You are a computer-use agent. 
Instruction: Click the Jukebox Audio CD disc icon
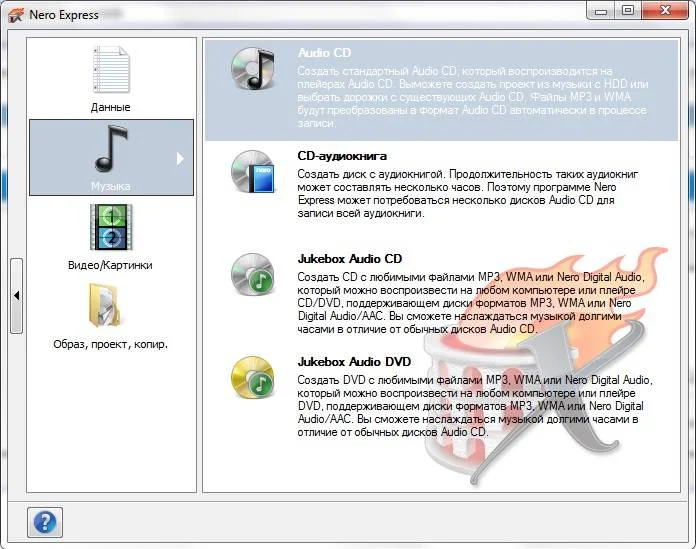(253, 274)
